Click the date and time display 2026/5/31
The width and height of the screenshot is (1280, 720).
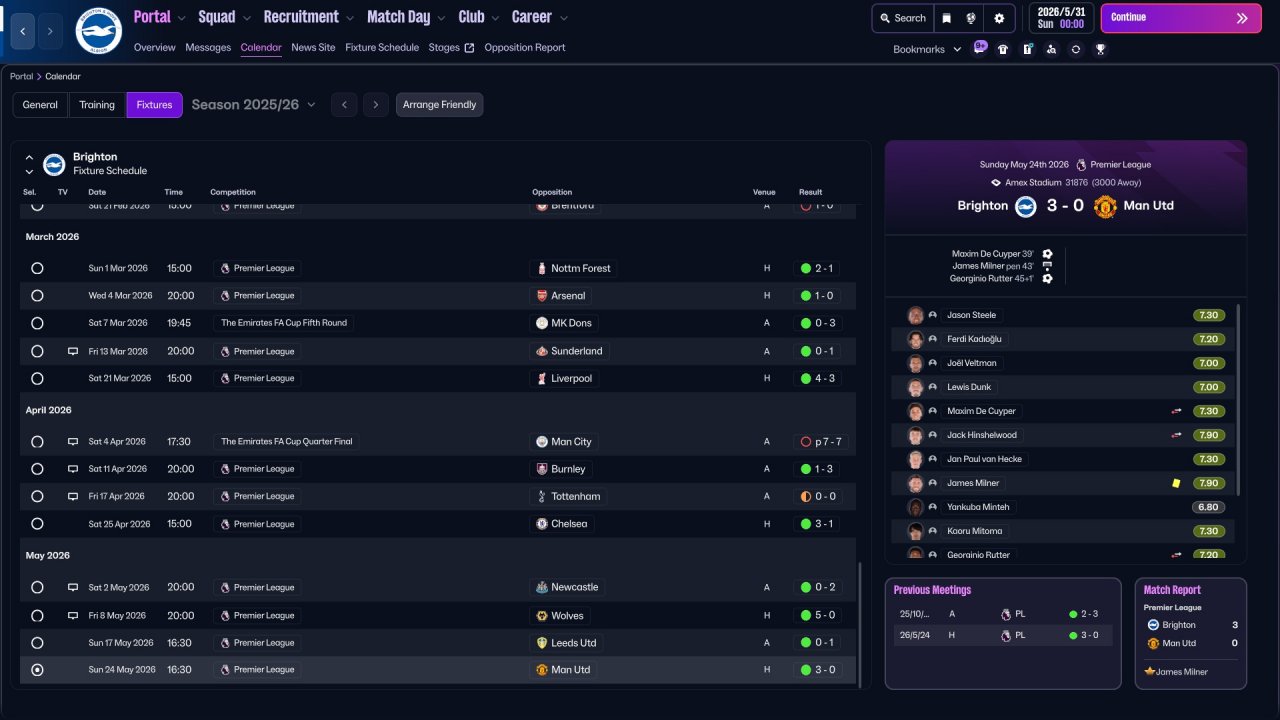(x=1060, y=18)
